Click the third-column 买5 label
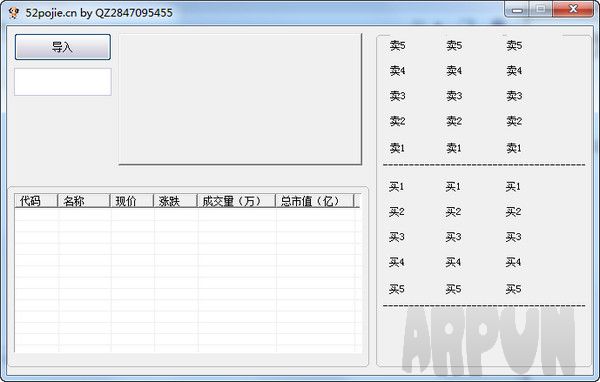600x382 pixels. pyautogui.click(x=513, y=289)
